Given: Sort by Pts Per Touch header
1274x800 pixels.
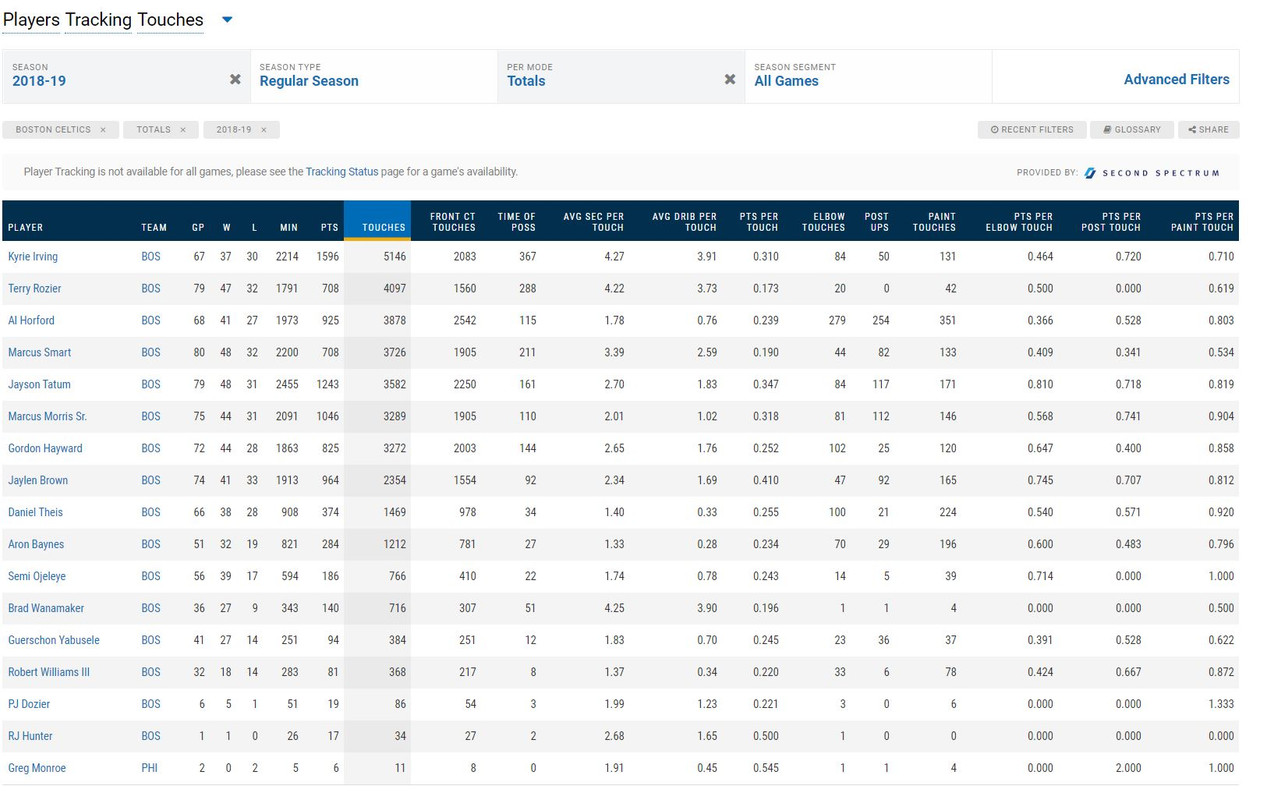Looking at the screenshot, I should click(759, 222).
